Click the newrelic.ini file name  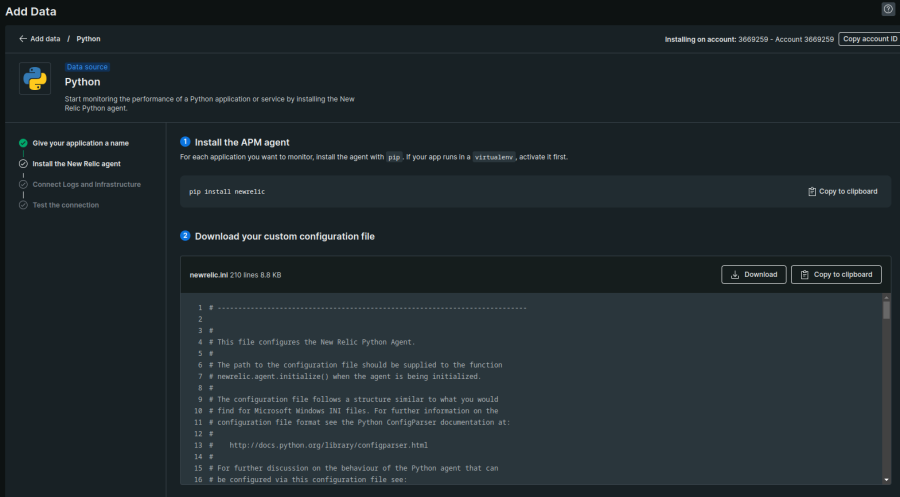point(208,275)
